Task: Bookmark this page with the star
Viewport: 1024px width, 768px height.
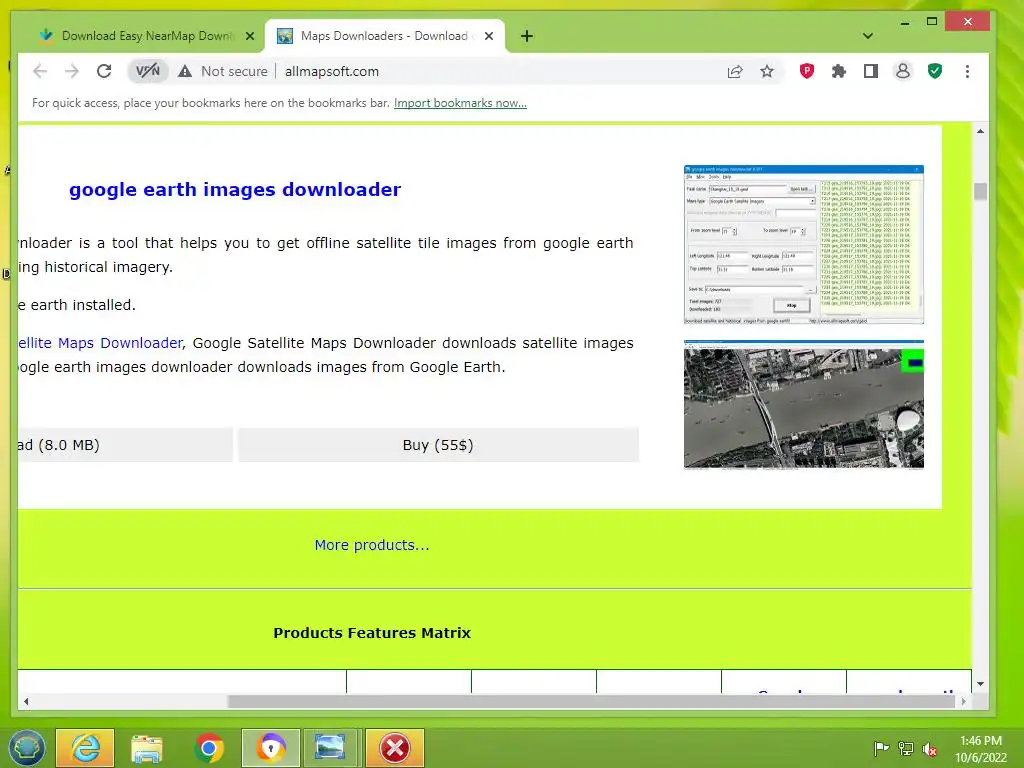Action: point(767,71)
